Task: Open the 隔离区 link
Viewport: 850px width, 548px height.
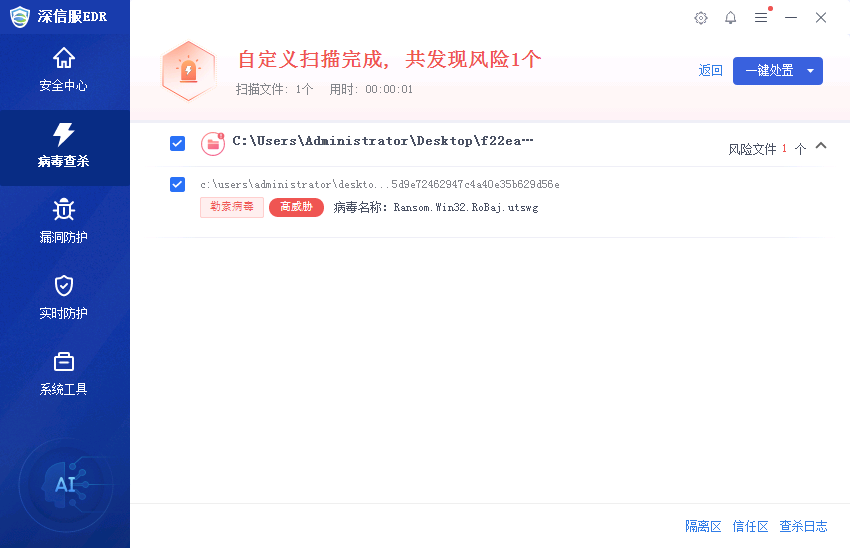Action: 703,526
